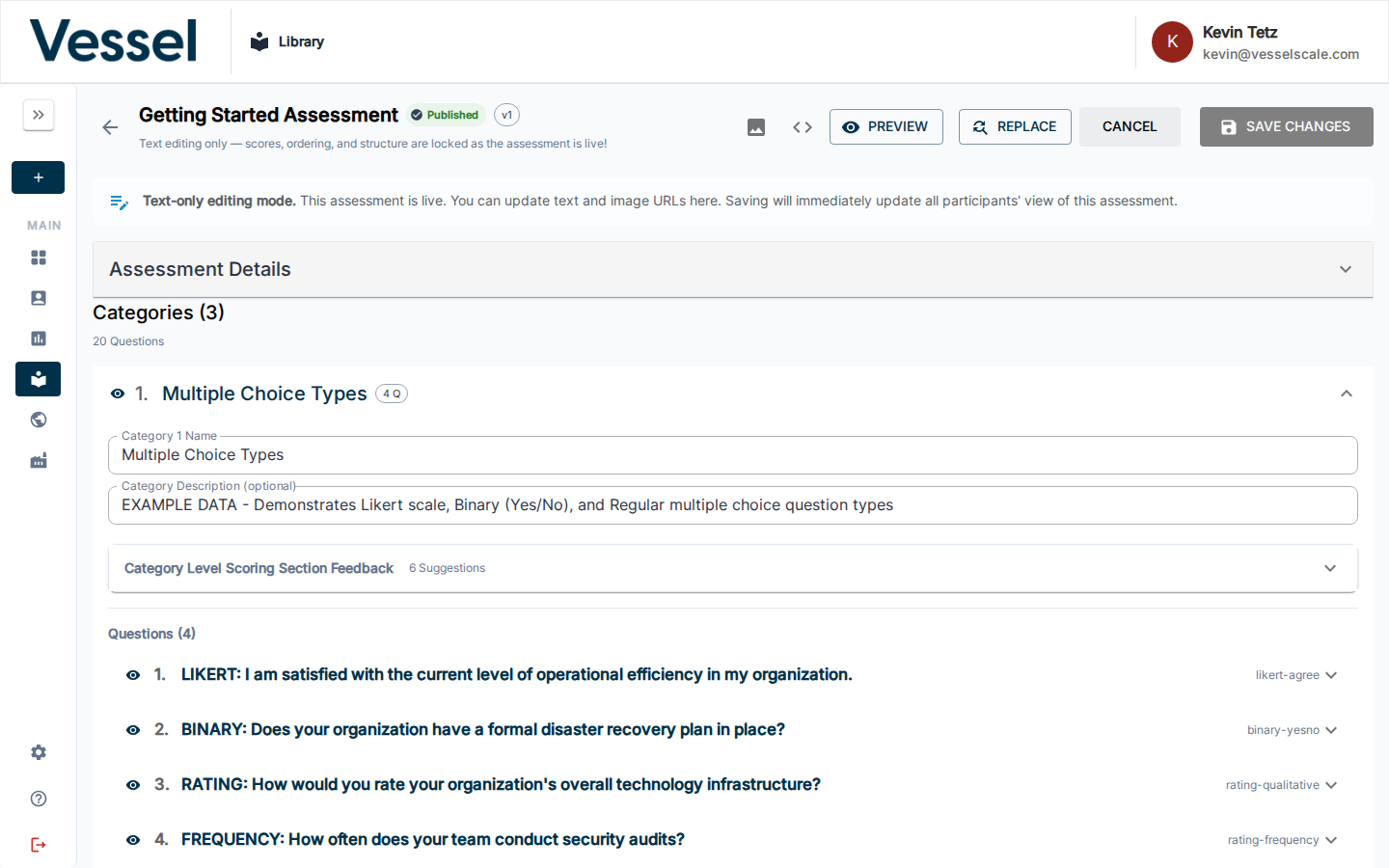This screenshot has height=868, width=1389.
Task: Open Library in the top navigation
Action: point(287,41)
